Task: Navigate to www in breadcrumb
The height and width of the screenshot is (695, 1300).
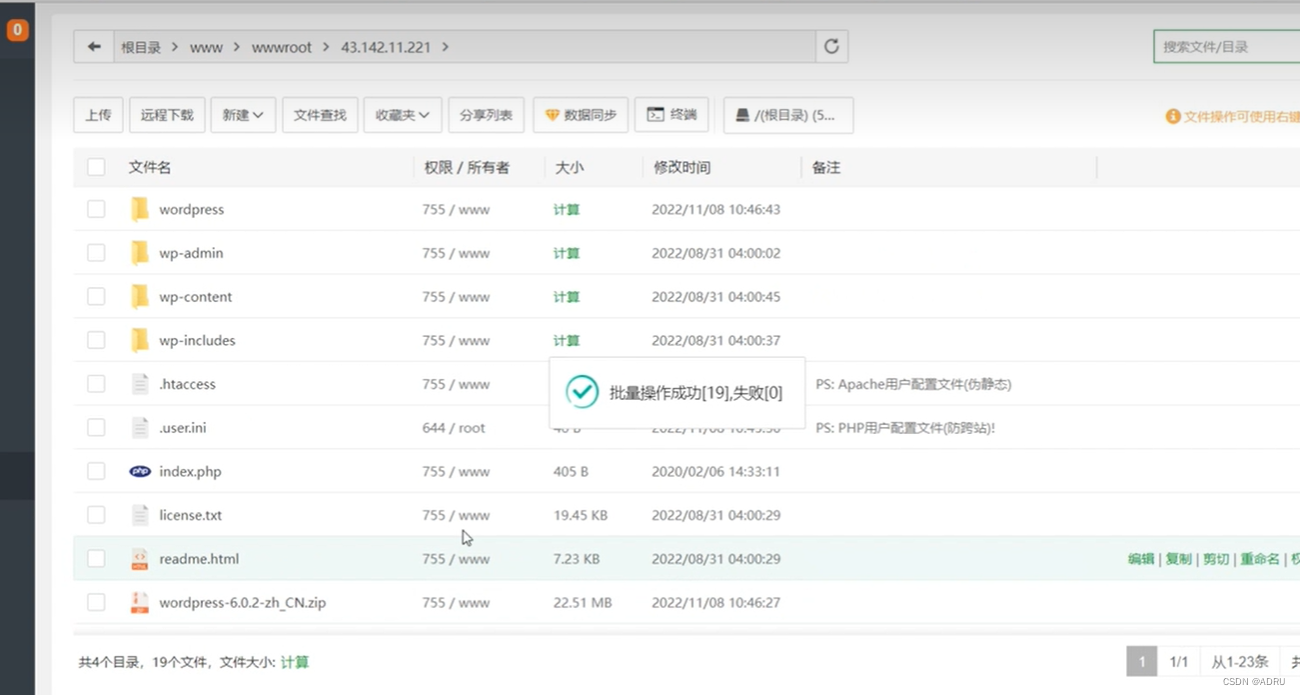Action: [x=206, y=47]
